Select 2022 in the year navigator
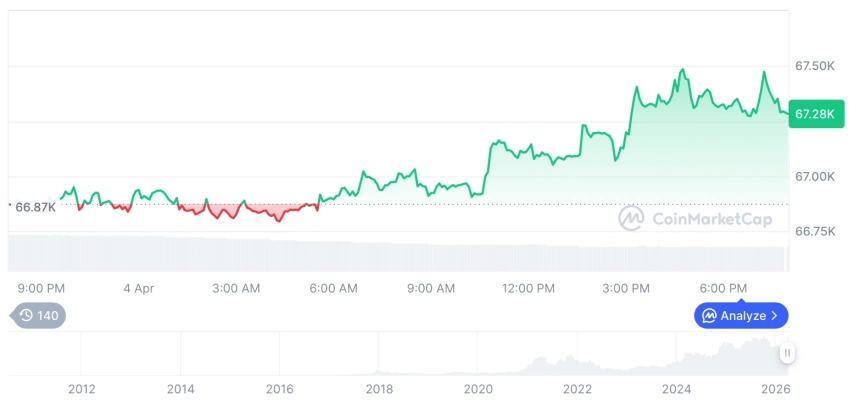Viewport: 860px width, 401px height. [x=578, y=389]
